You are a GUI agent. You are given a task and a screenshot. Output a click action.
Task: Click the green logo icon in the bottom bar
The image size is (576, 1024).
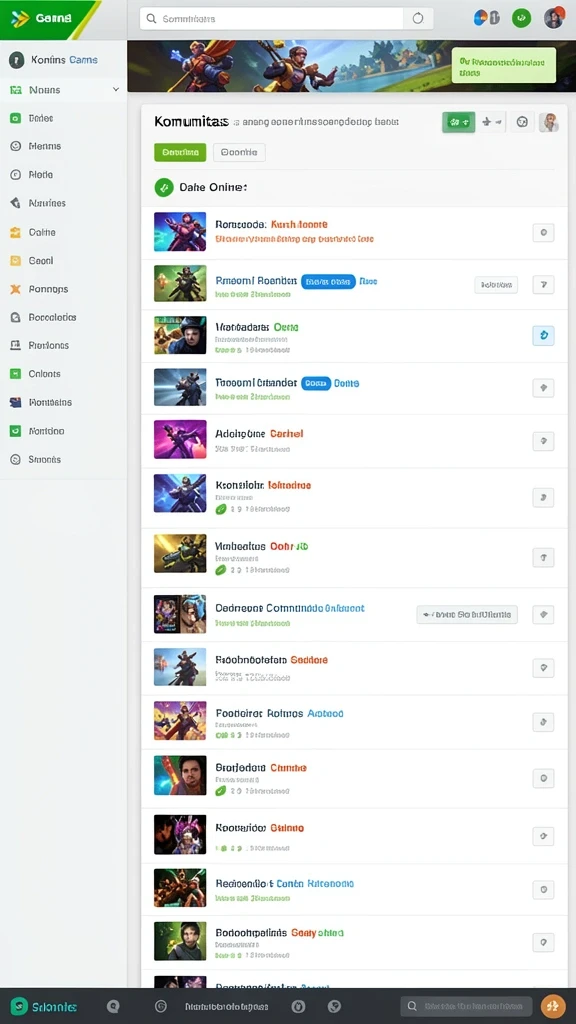click(20, 1006)
